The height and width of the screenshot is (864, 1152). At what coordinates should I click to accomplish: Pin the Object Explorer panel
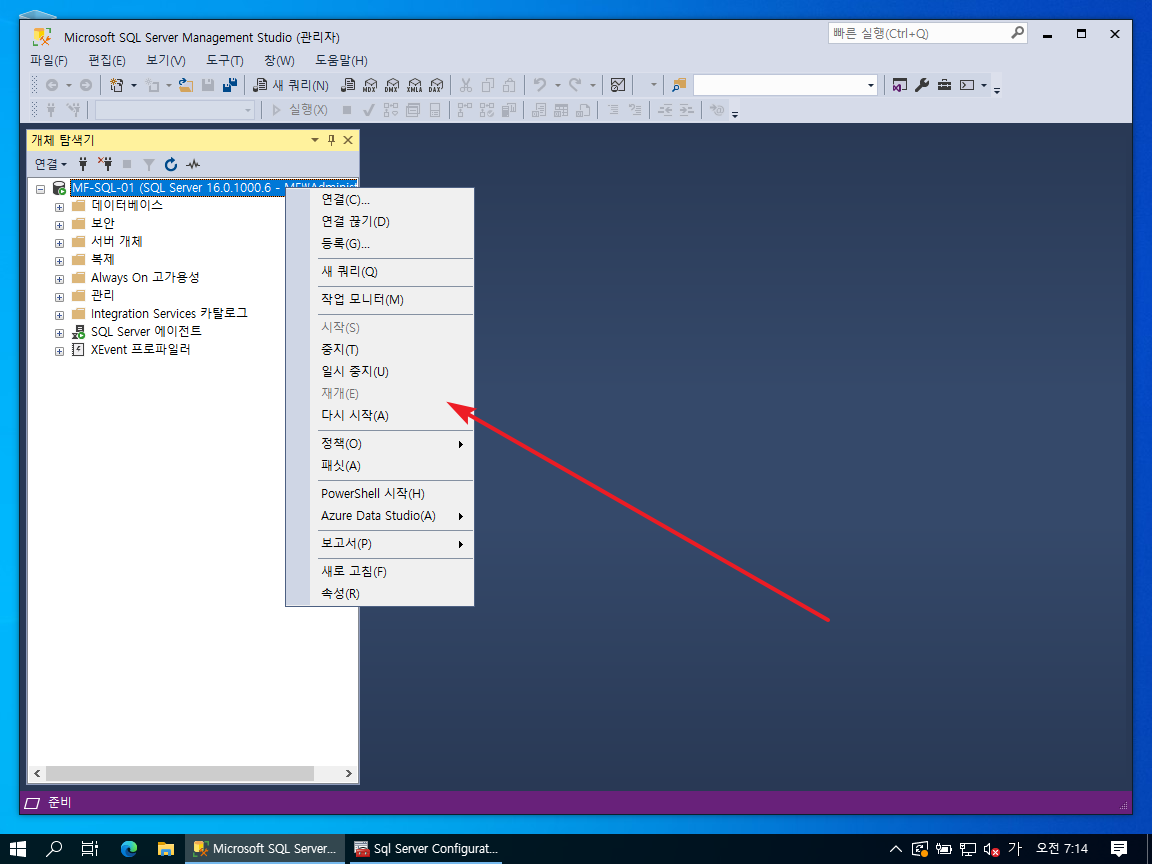coord(331,140)
